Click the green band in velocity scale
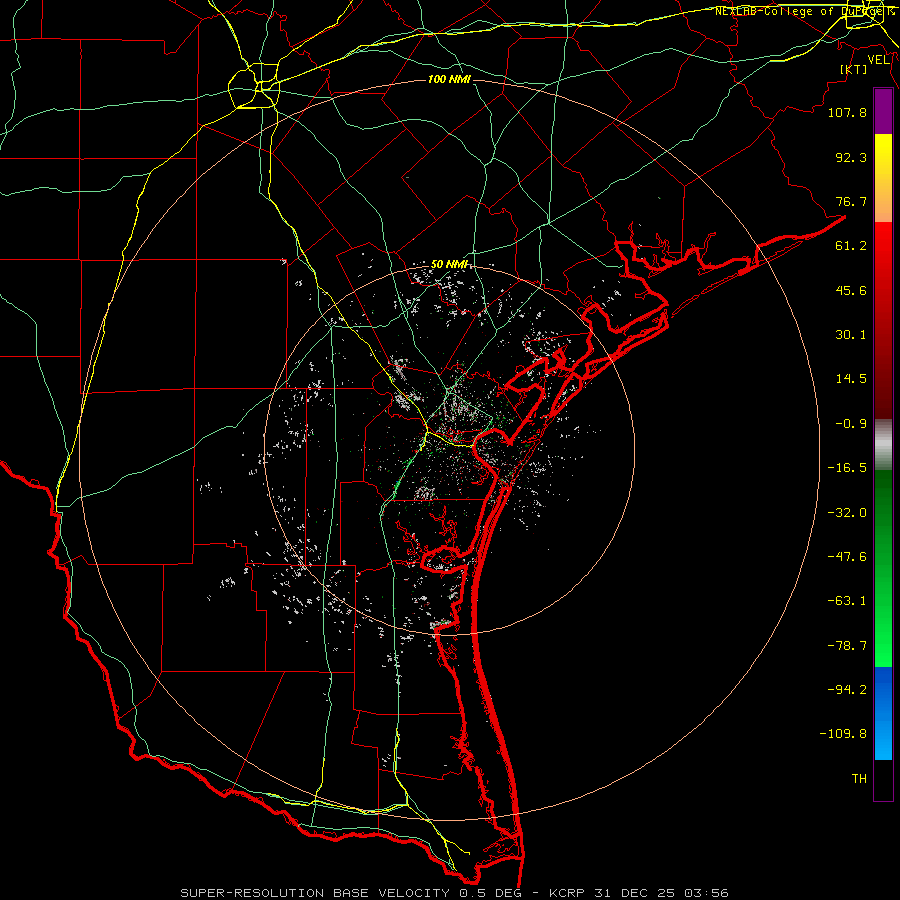 click(883, 568)
